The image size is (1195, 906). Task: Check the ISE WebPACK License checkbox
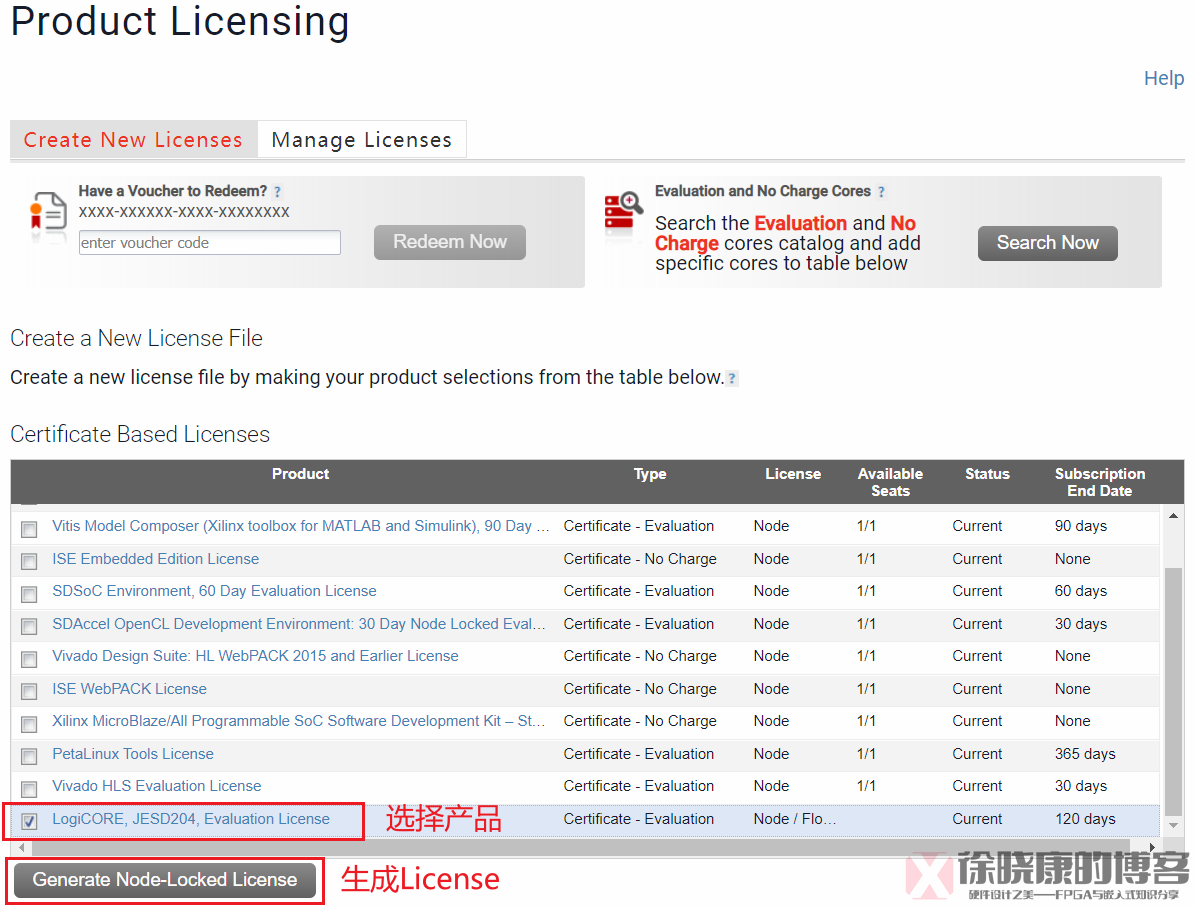pos(29,691)
